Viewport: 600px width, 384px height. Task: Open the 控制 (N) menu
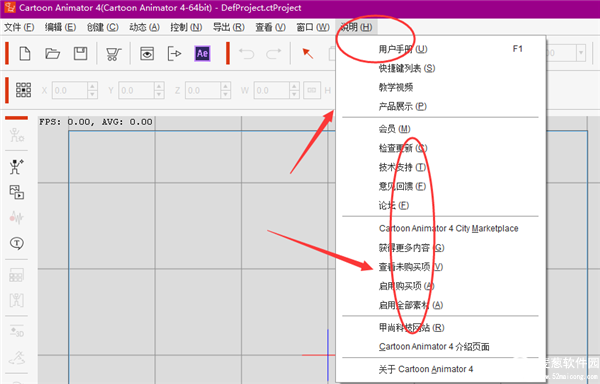click(x=186, y=27)
